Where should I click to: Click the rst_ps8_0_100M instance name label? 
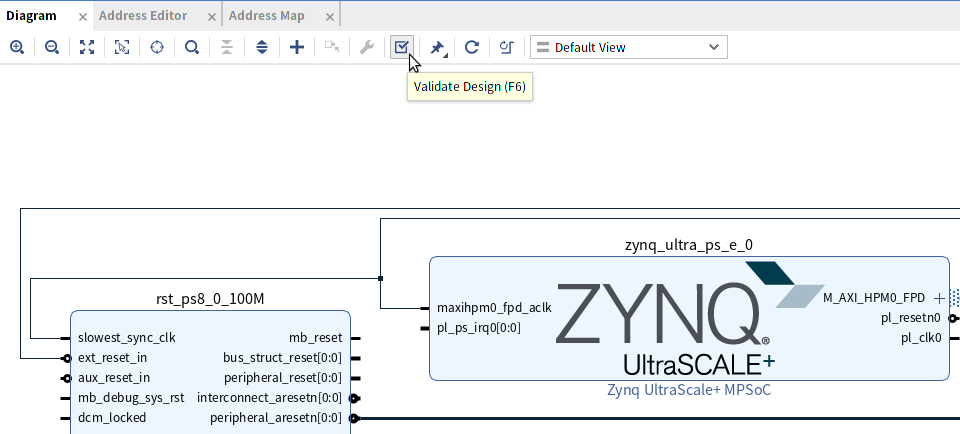point(211,299)
